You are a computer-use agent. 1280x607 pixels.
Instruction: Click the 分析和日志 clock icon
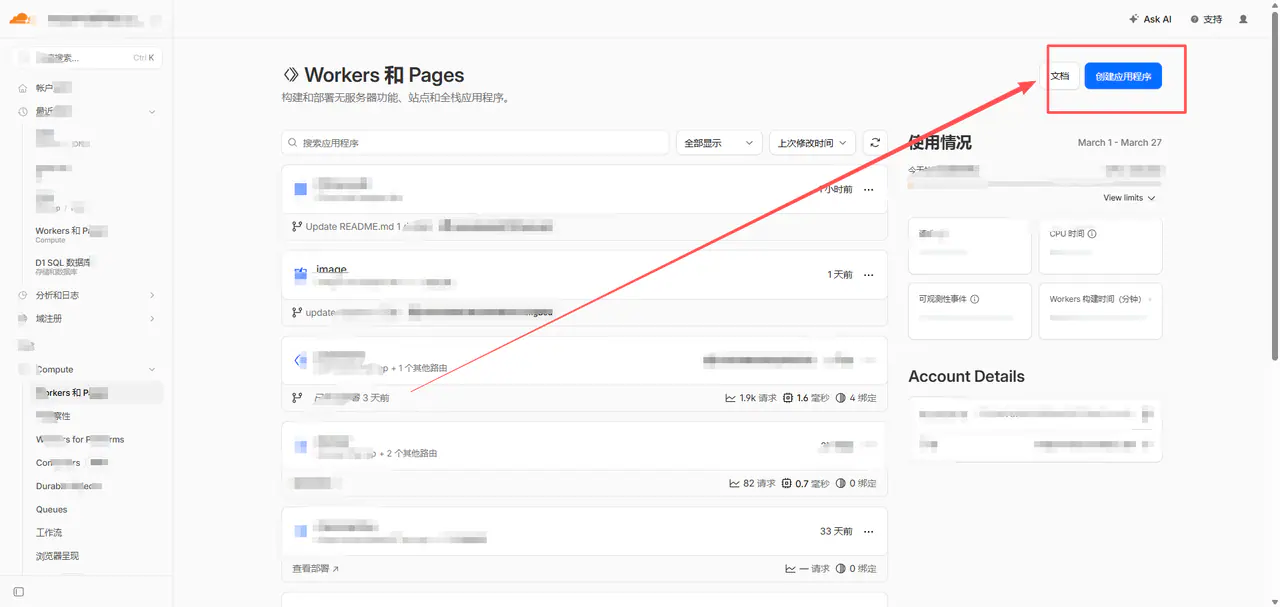pos(23,295)
